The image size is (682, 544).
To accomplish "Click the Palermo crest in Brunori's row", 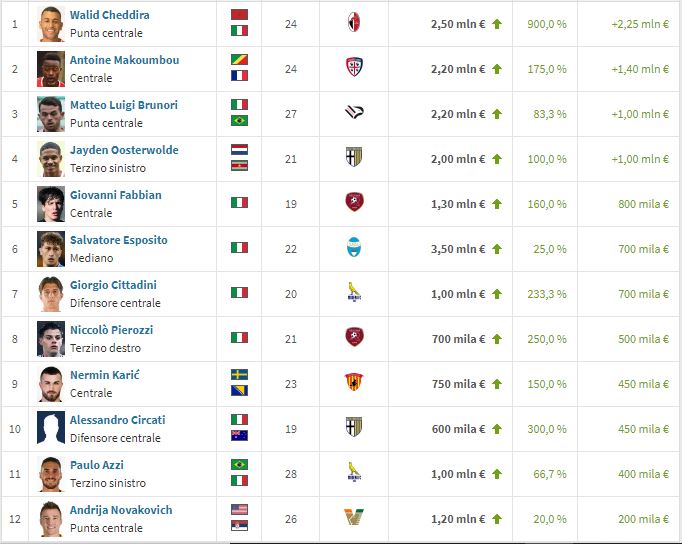I will coord(353,113).
